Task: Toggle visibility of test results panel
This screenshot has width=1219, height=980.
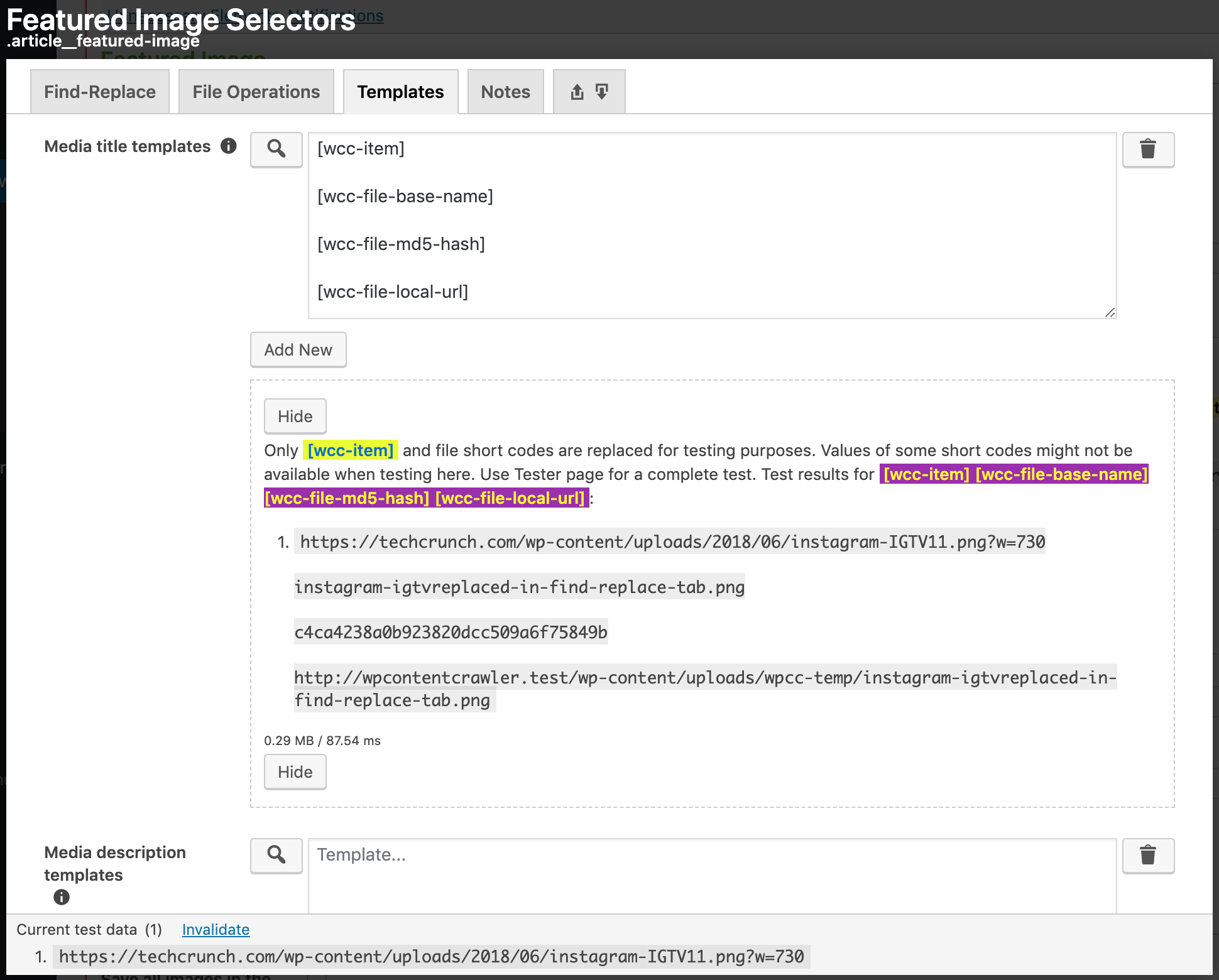Action: pyautogui.click(x=295, y=416)
